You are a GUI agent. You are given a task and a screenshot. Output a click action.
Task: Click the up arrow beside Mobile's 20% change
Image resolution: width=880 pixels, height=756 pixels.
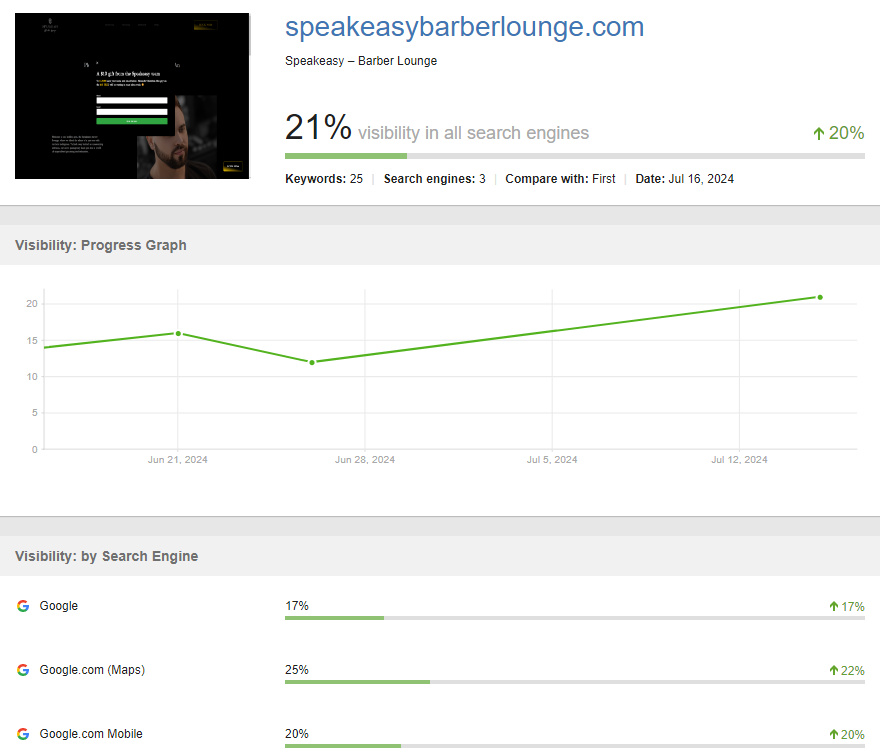point(833,735)
